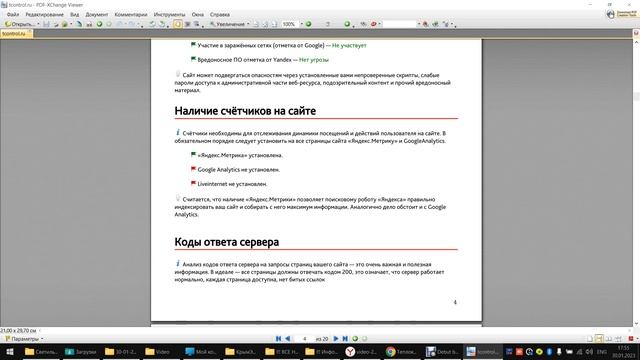Viewport: 640px width, 360px height.
Task: Click the text '«Яндекс.Метрика» установлена.'
Action: point(240,155)
